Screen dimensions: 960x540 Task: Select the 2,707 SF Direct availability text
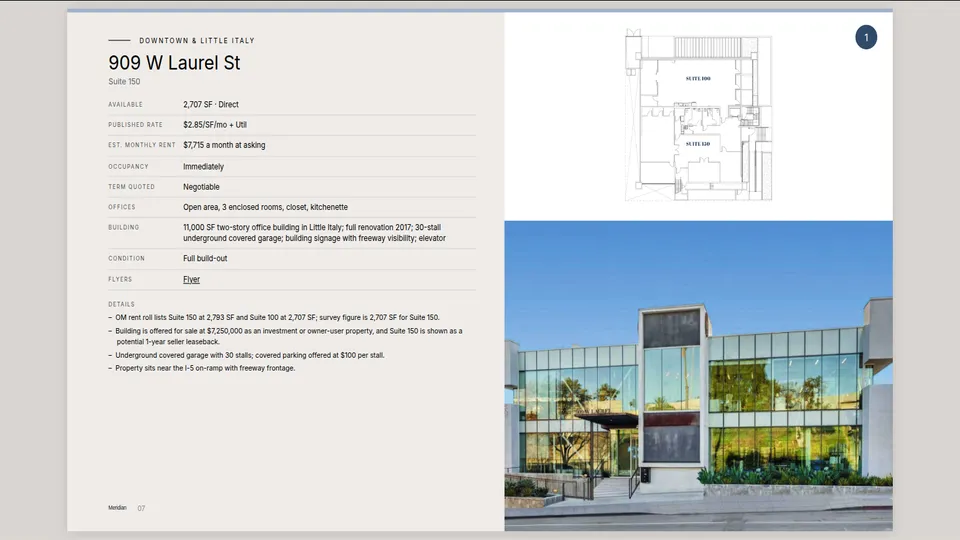211,105
